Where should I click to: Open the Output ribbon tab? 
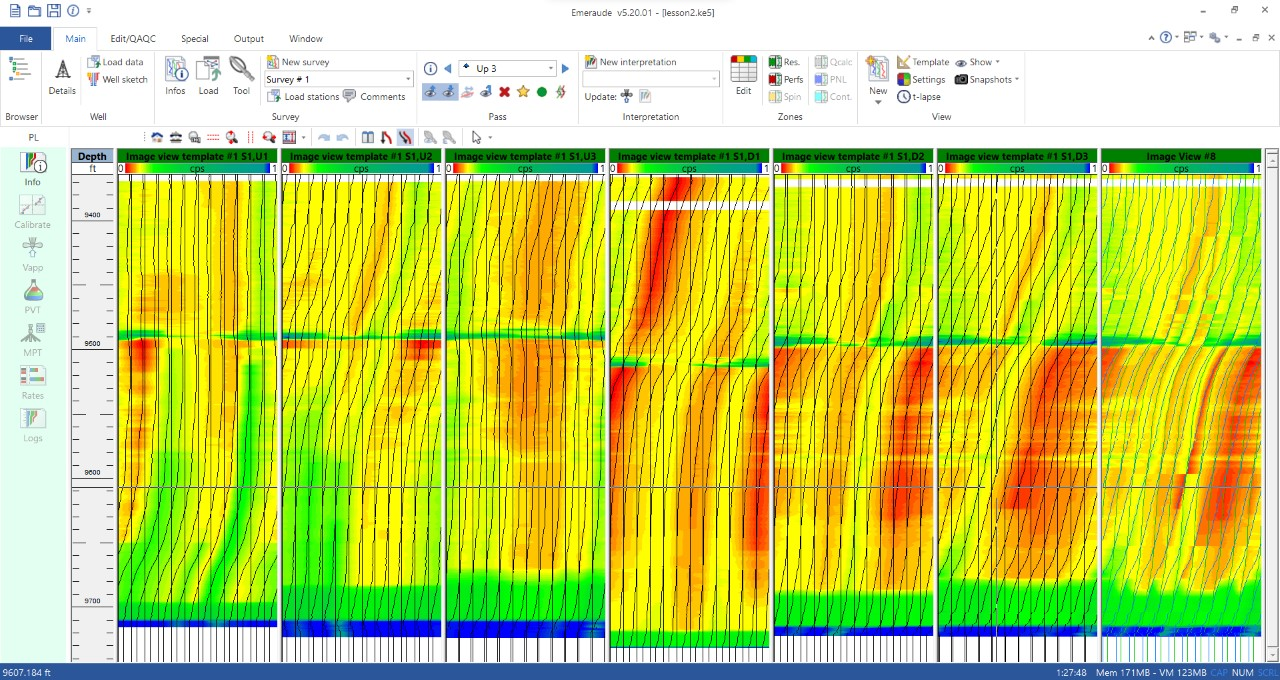(249, 39)
